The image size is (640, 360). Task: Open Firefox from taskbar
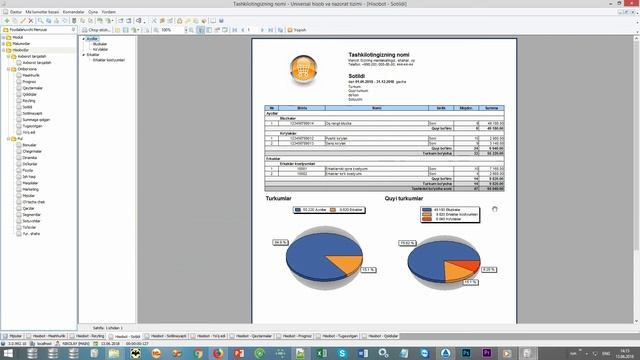pos(218,353)
